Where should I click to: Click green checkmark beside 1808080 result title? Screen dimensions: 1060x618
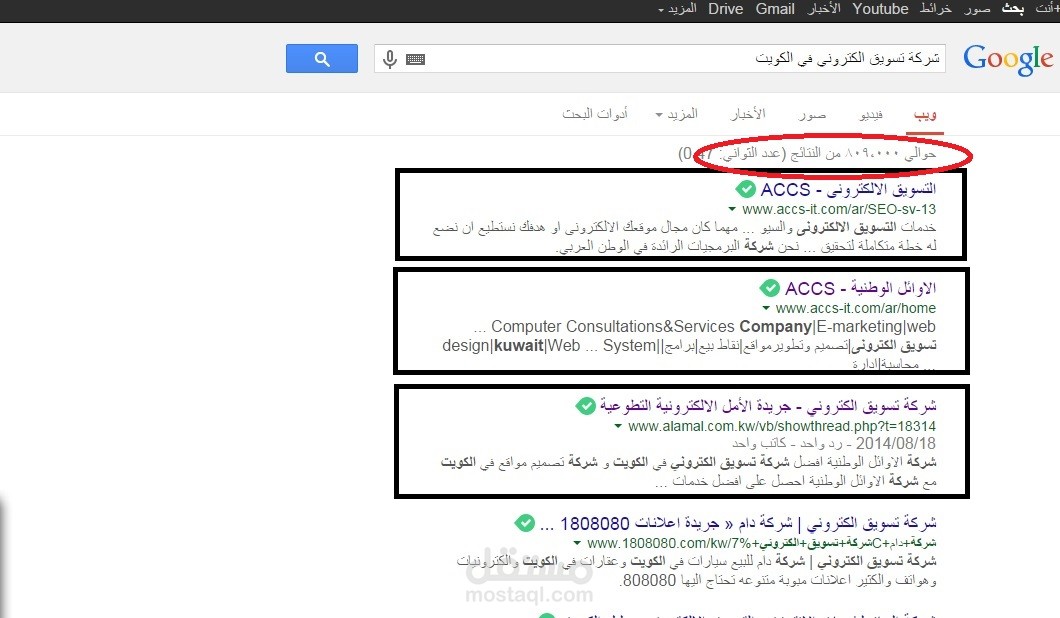pyautogui.click(x=525, y=523)
